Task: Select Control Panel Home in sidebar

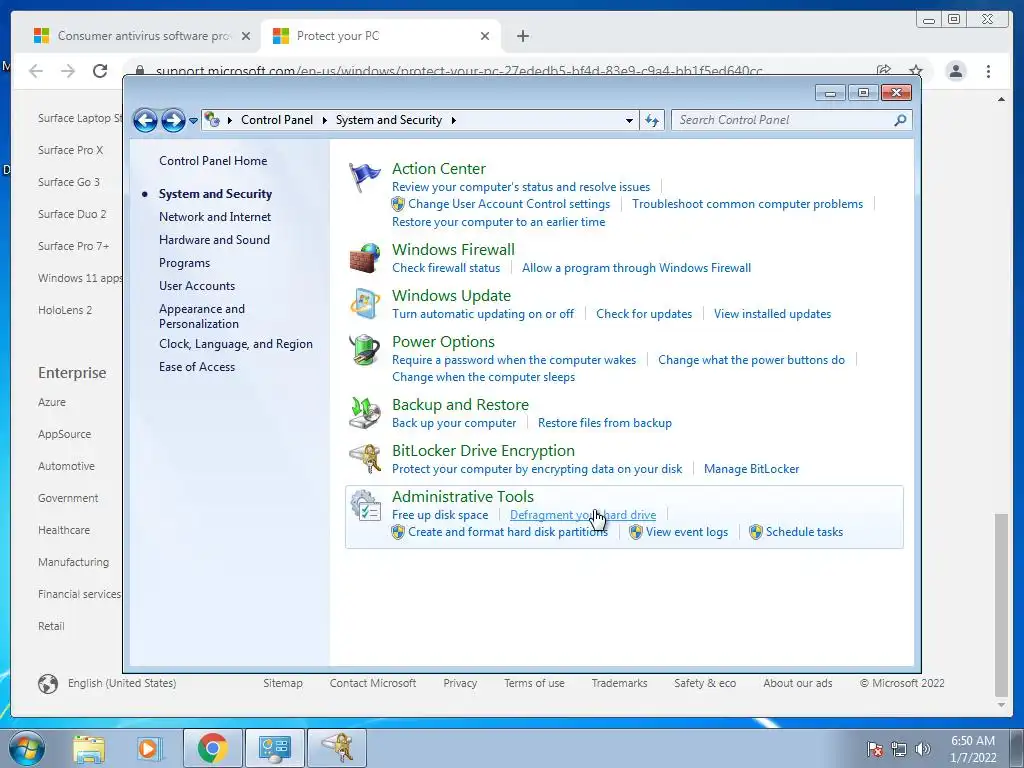Action: [213, 161]
